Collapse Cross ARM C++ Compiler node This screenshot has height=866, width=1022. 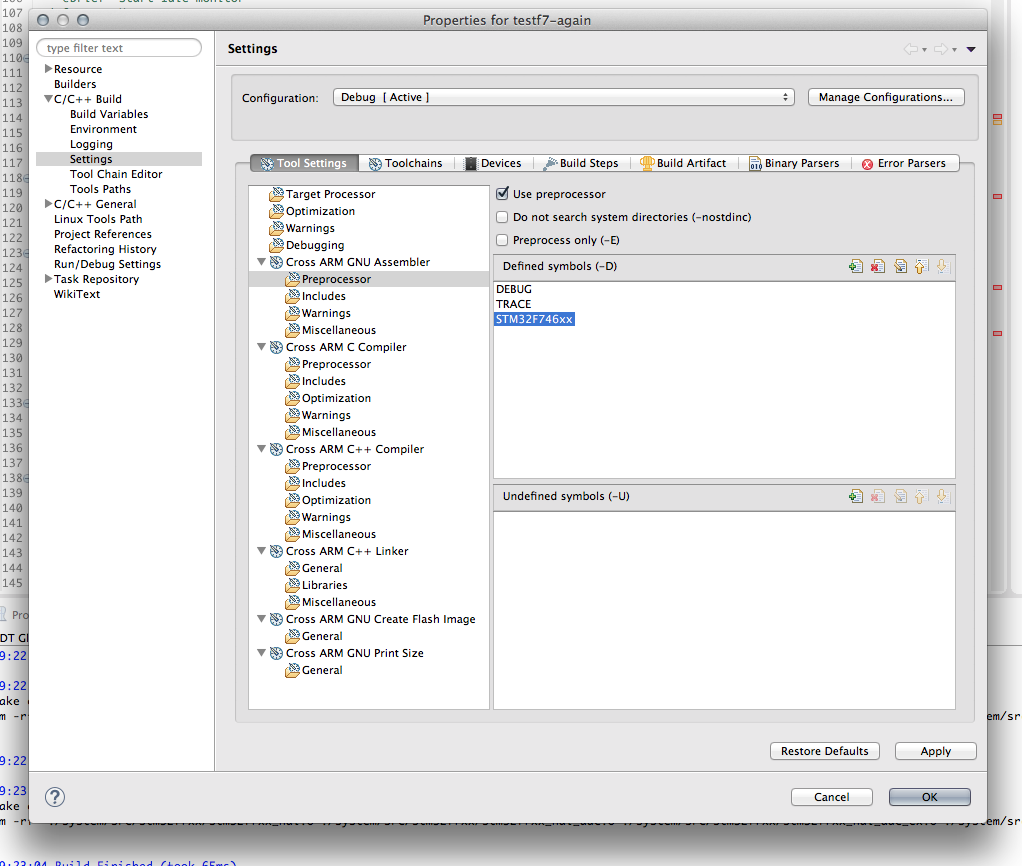261,449
